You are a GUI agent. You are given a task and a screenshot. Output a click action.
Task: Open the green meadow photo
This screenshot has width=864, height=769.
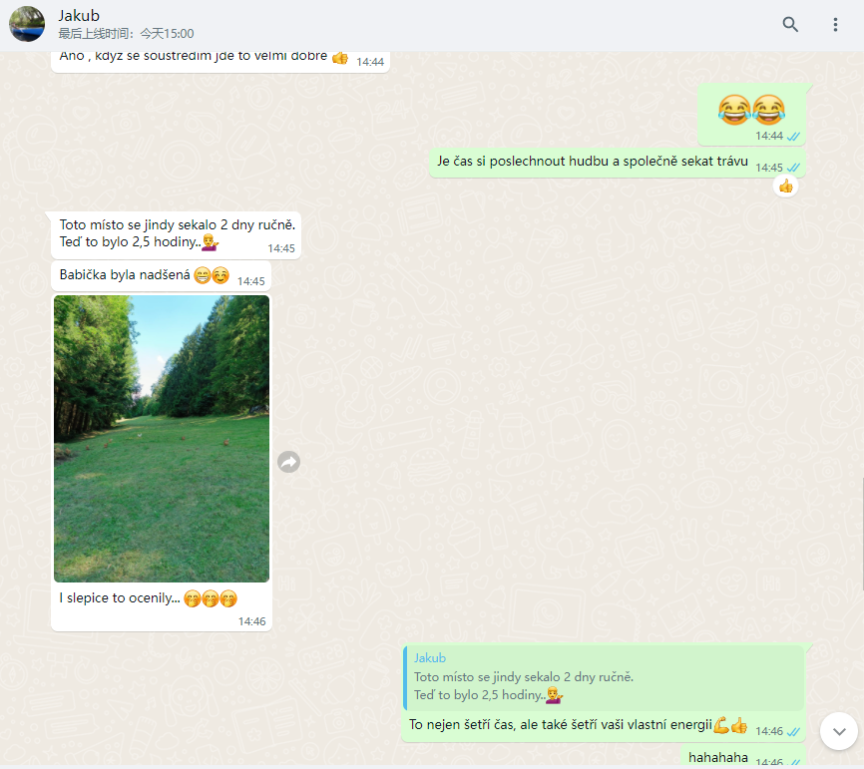(x=161, y=438)
